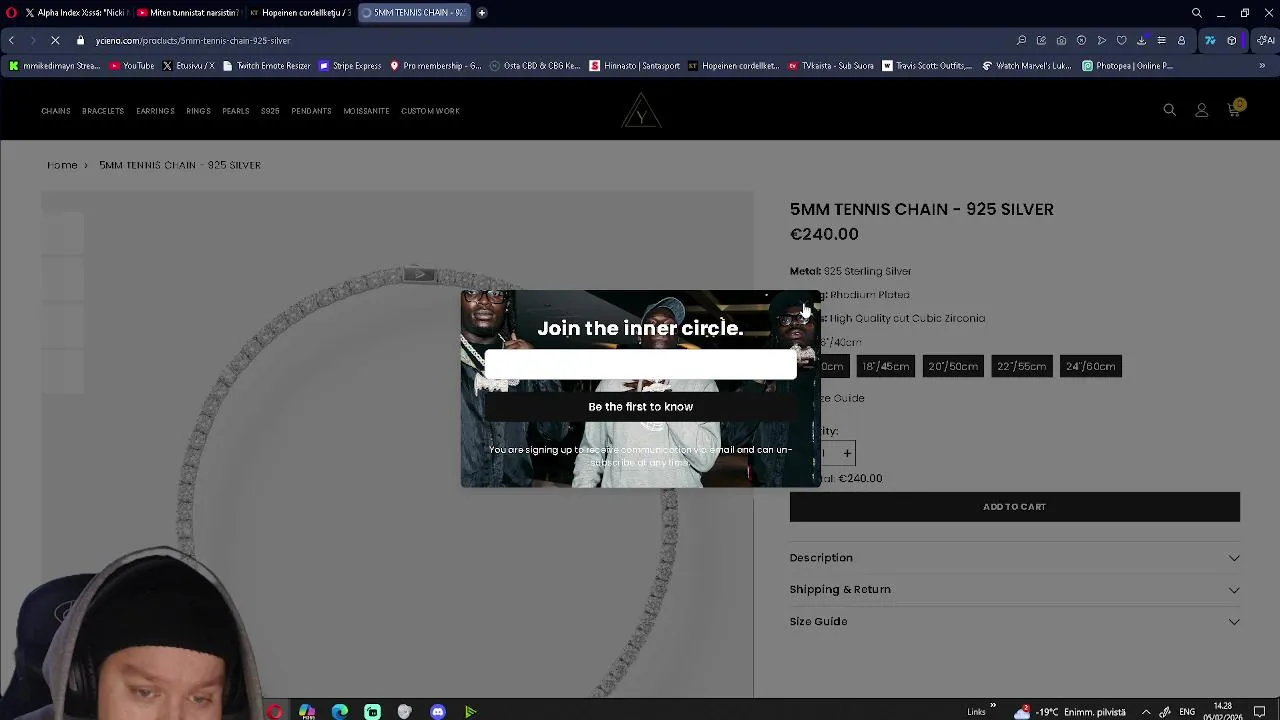Switch to Miten tunnistat narsistin YouTube tab
This screenshot has width=1280, height=720.
pyautogui.click(x=187, y=13)
